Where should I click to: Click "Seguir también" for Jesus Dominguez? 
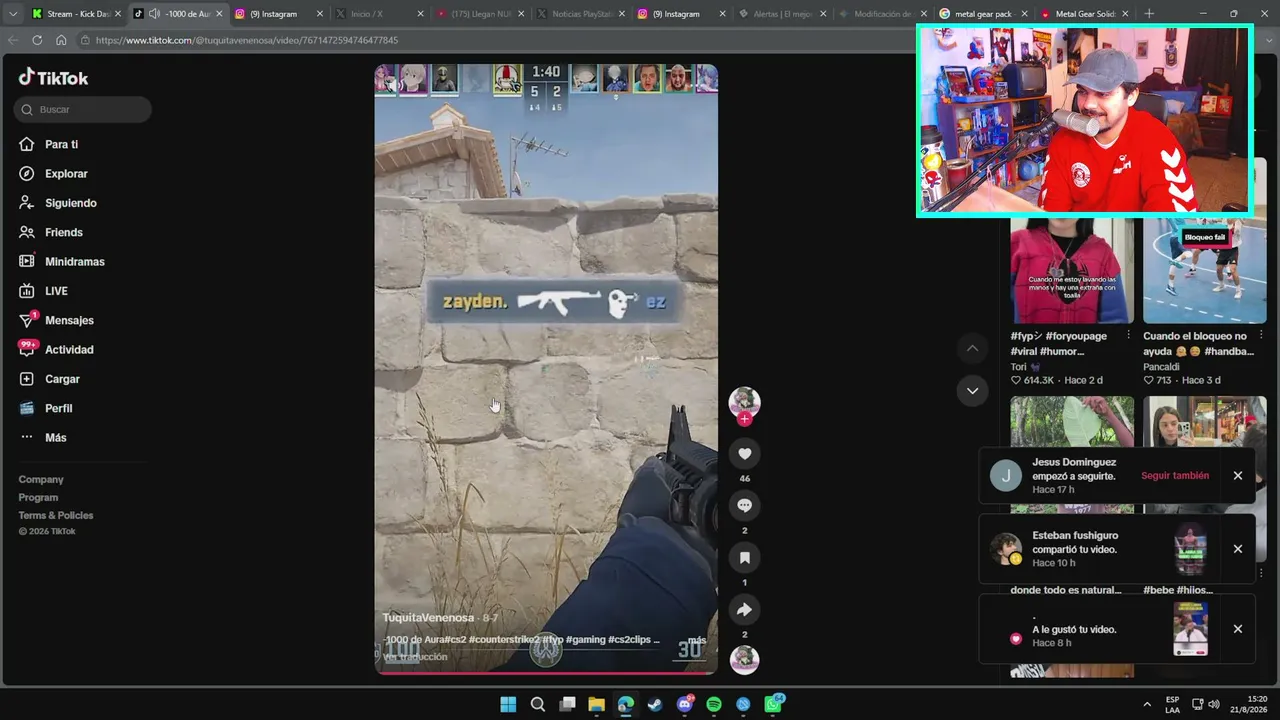point(1175,476)
